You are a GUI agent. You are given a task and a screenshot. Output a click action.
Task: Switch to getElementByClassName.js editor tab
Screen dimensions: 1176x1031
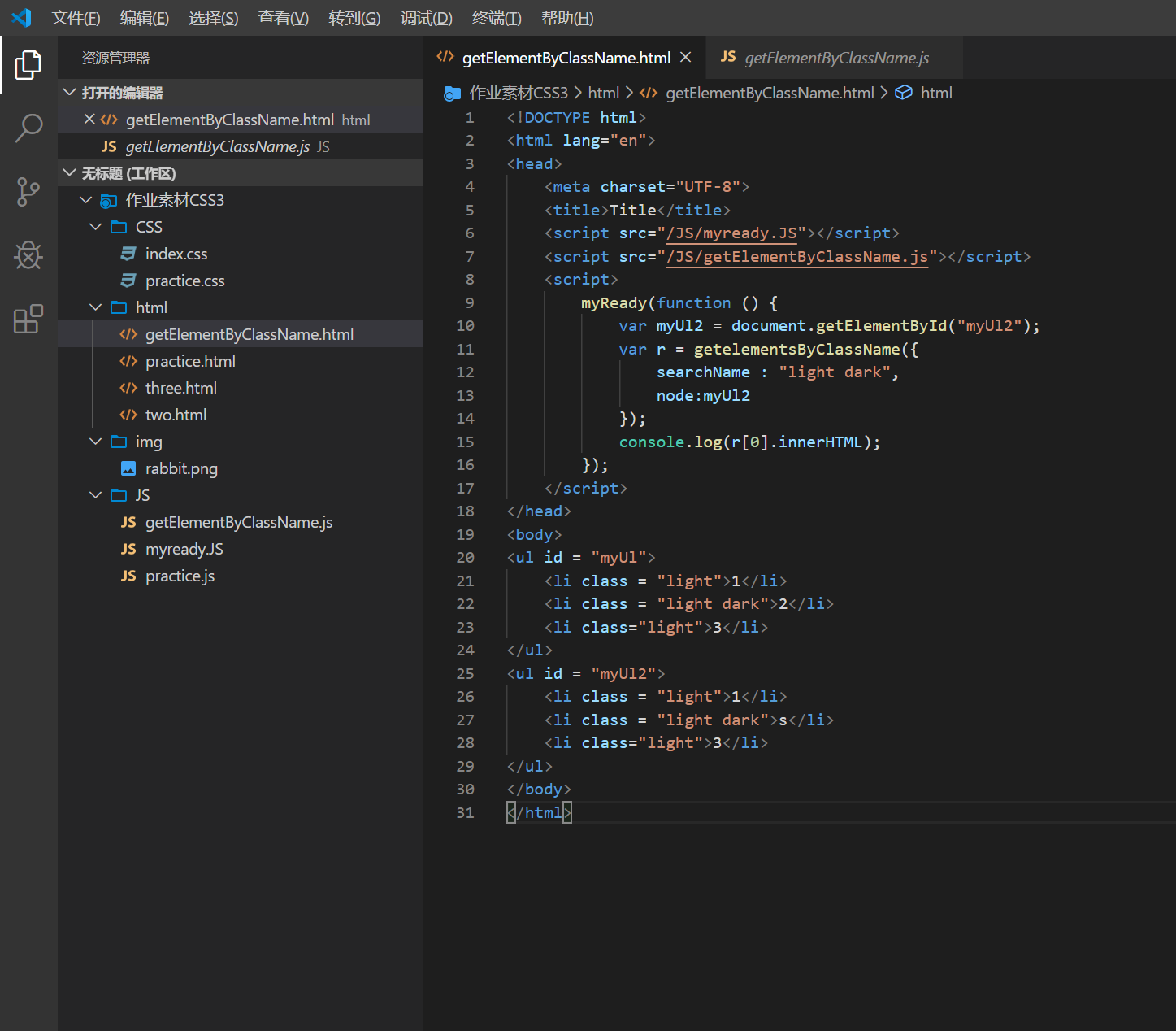pyautogui.click(x=835, y=58)
